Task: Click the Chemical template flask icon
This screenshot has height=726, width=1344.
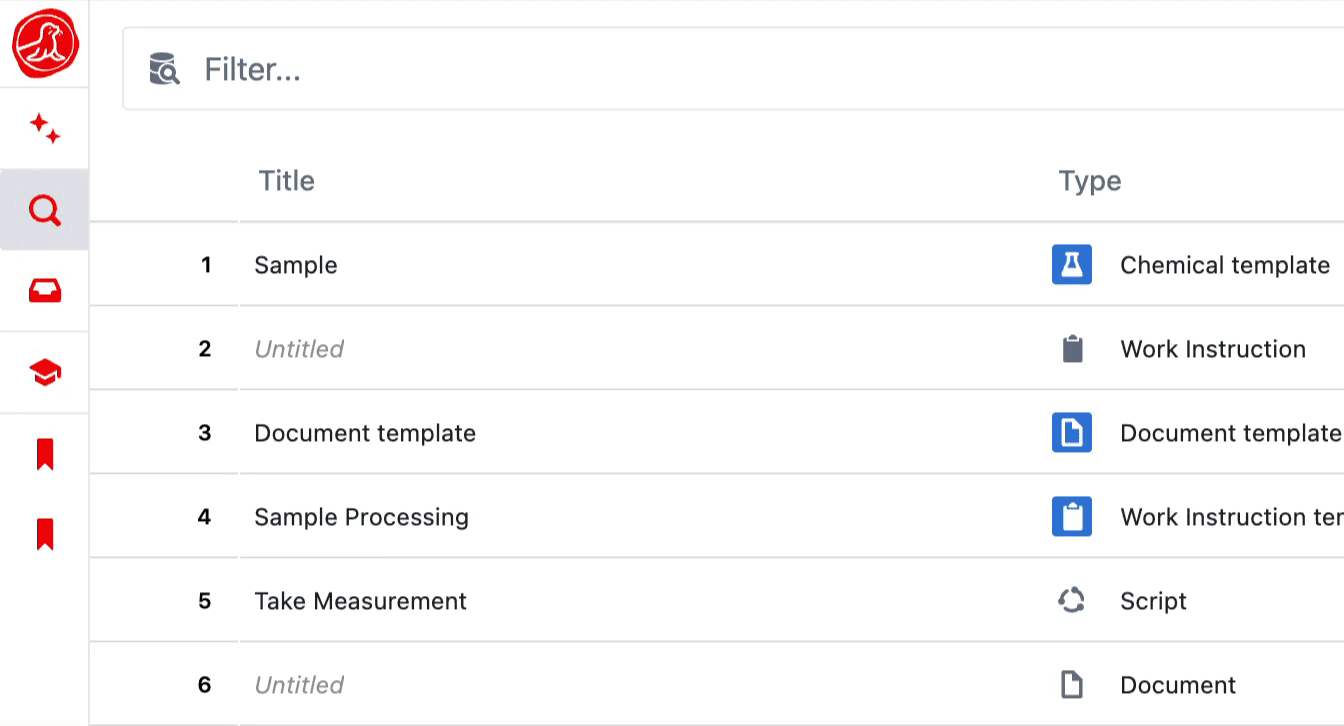Action: [1071, 264]
